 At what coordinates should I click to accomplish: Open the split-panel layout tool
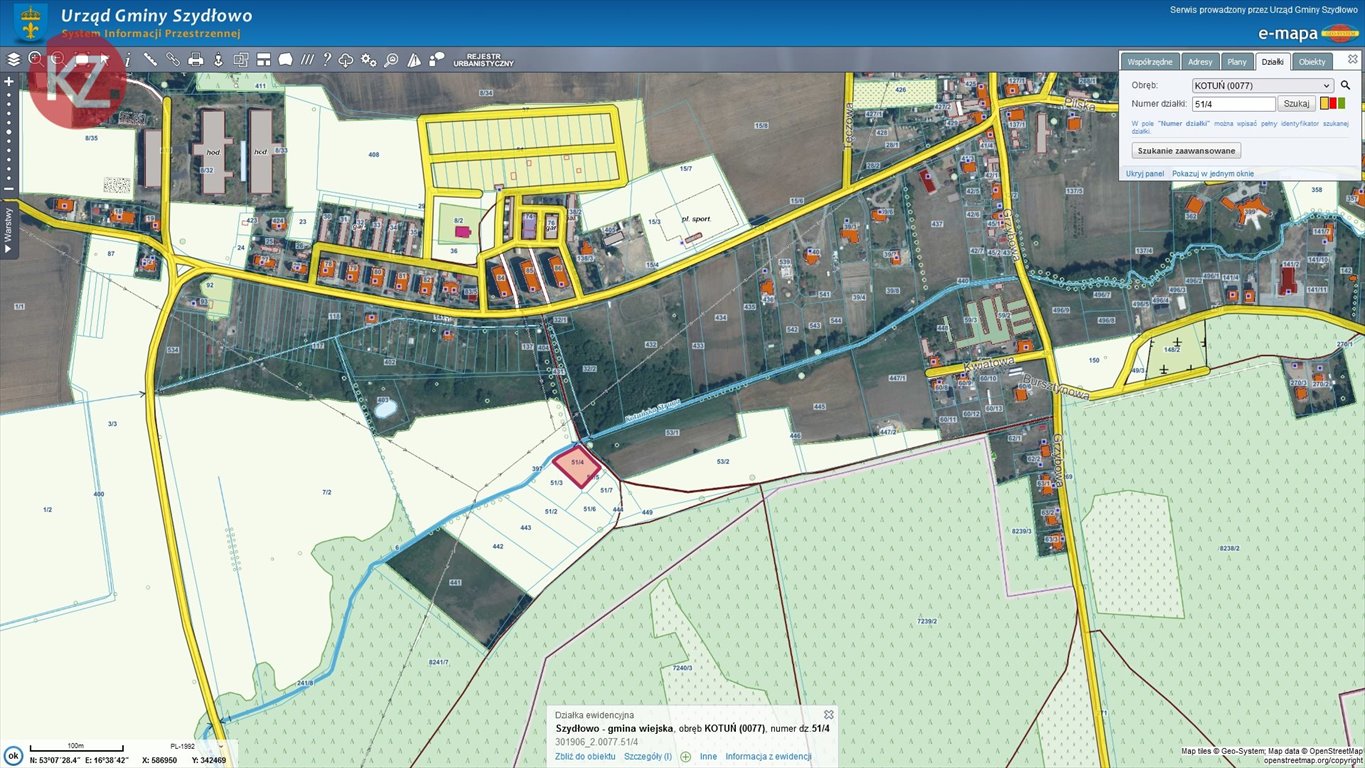coord(263,60)
